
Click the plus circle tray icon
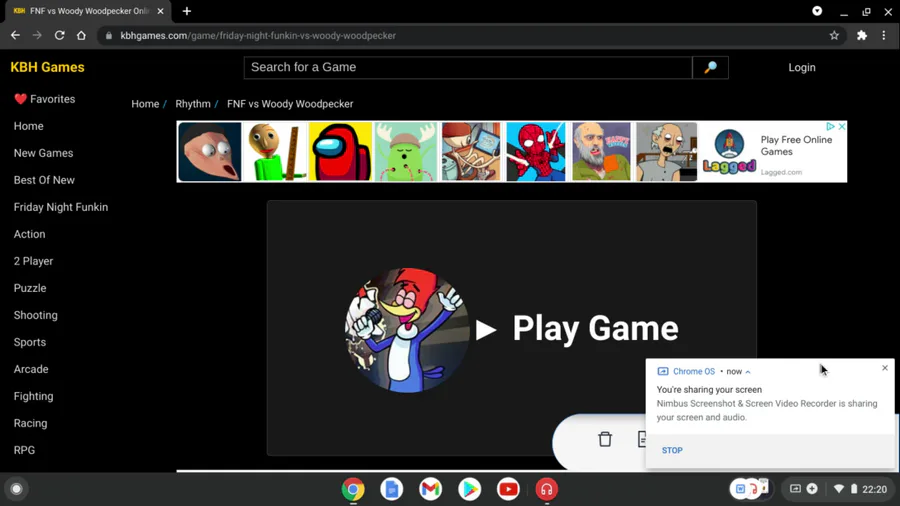pos(812,489)
